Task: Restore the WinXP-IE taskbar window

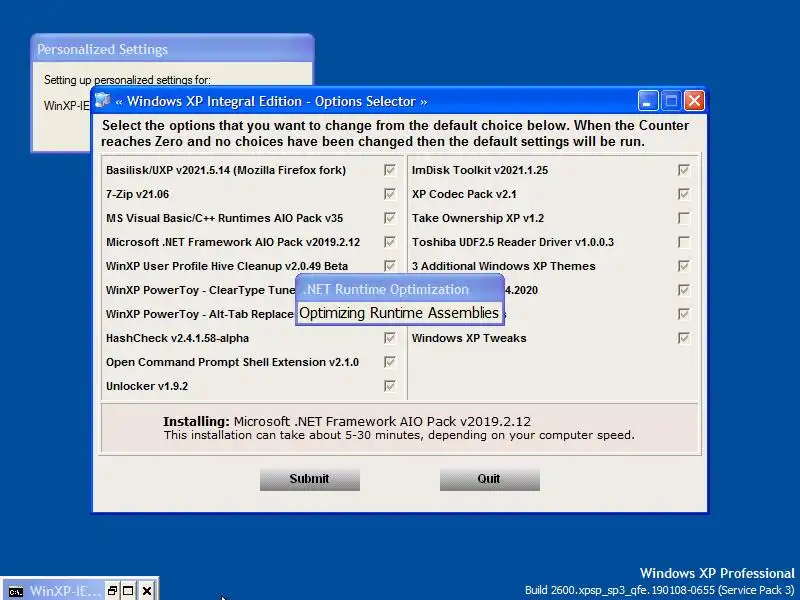Action: [112, 591]
